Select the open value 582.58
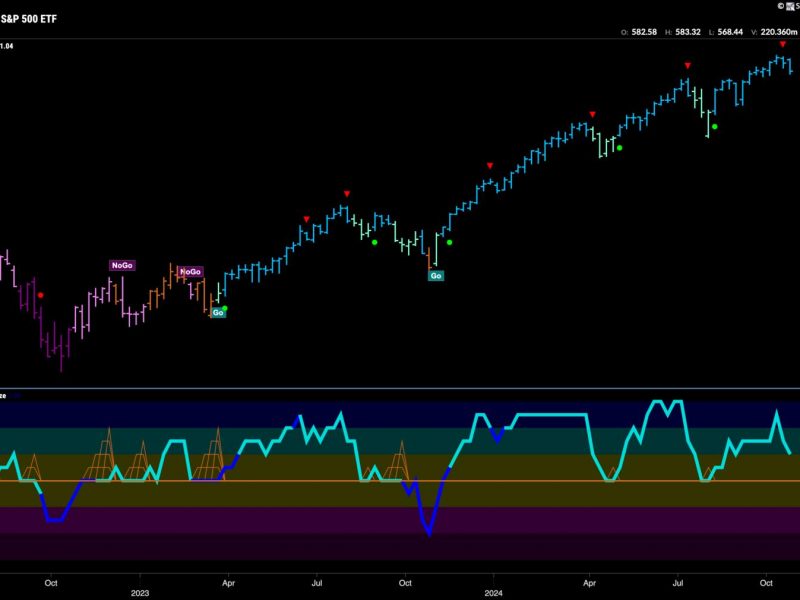The width and height of the screenshot is (800, 600). coord(644,32)
